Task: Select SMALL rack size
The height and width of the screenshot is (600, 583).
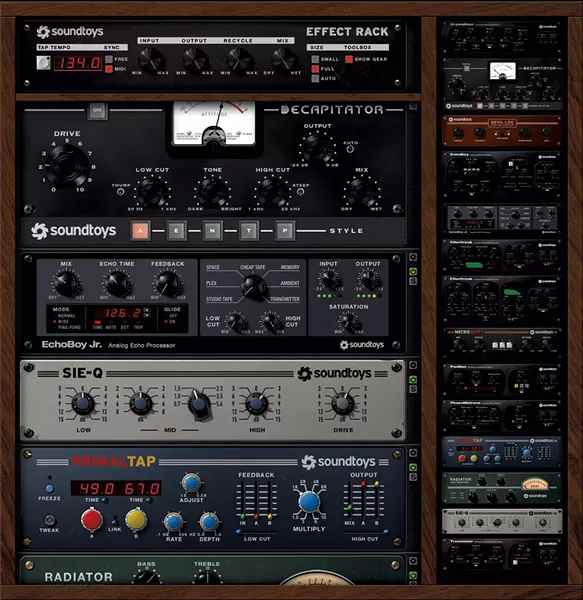Action: (315, 59)
